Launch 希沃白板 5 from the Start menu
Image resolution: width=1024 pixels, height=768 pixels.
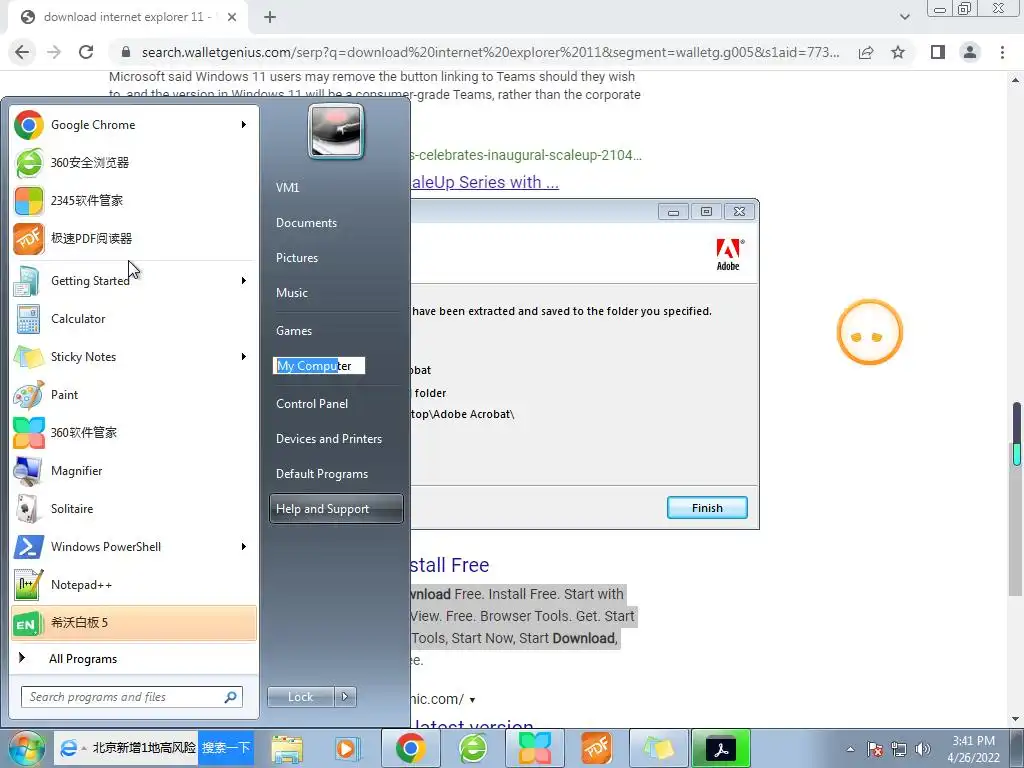(x=134, y=622)
